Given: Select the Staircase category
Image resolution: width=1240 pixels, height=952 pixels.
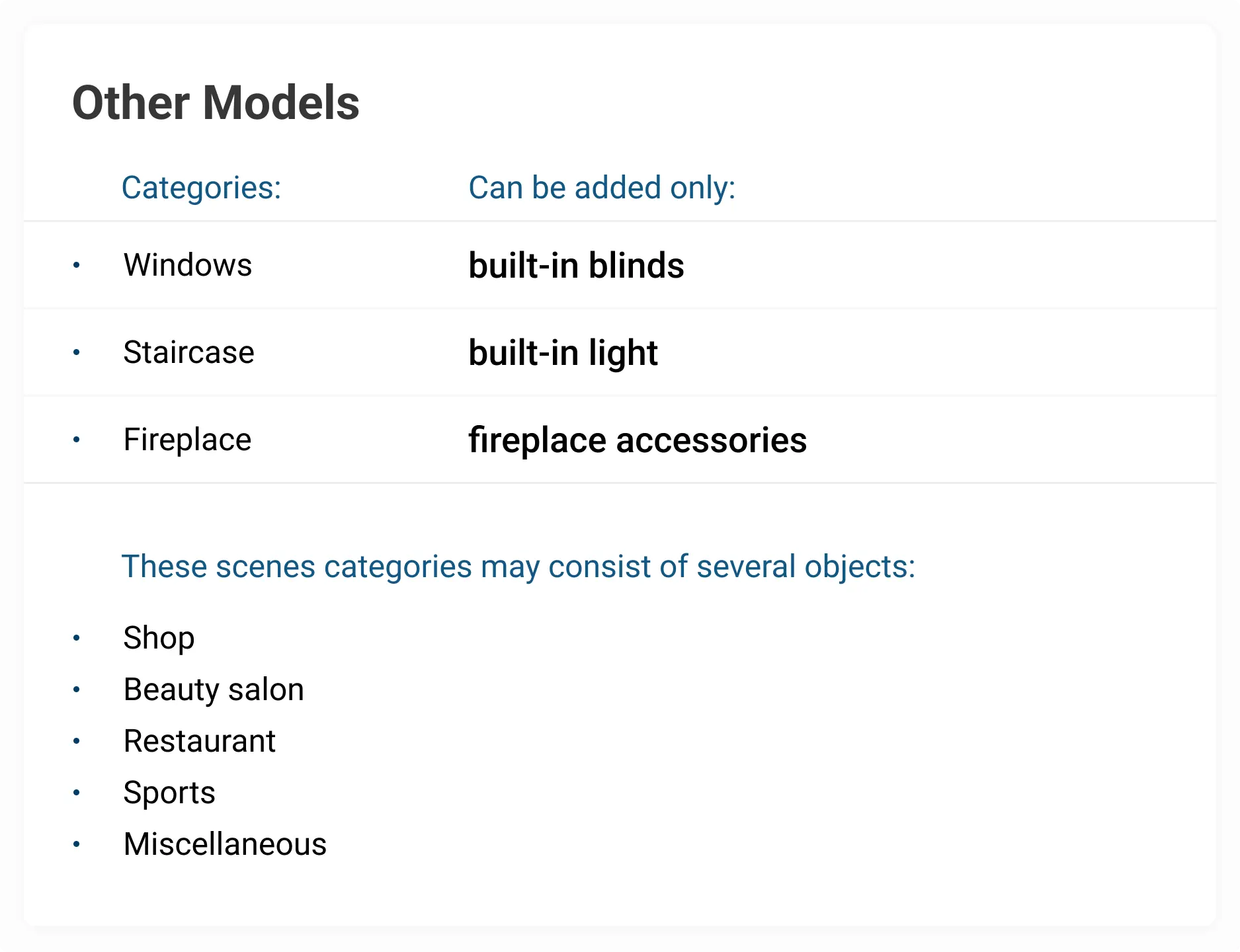Looking at the screenshot, I should [x=188, y=352].
